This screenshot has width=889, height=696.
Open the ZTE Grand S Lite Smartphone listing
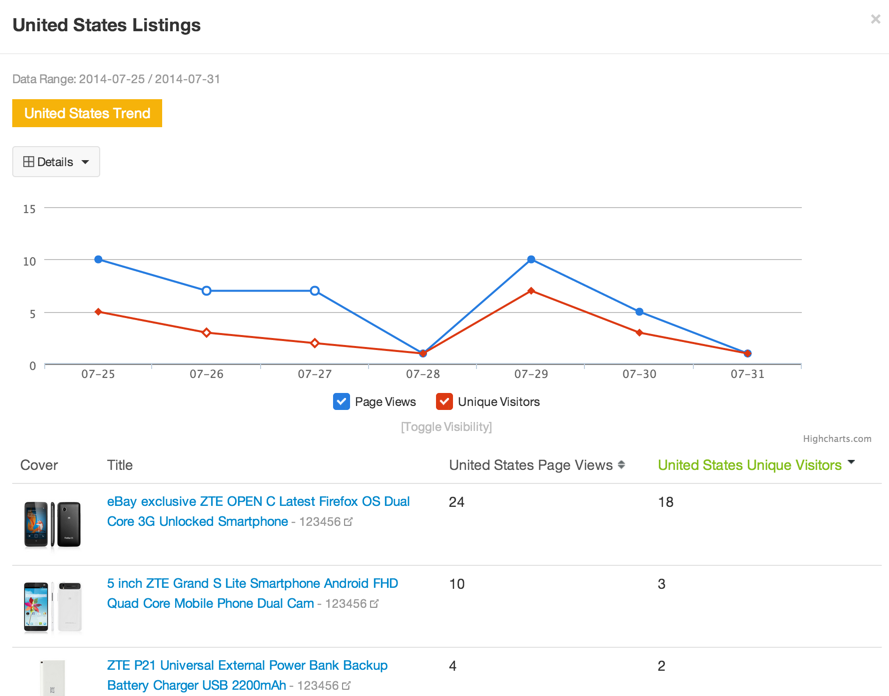(252, 593)
